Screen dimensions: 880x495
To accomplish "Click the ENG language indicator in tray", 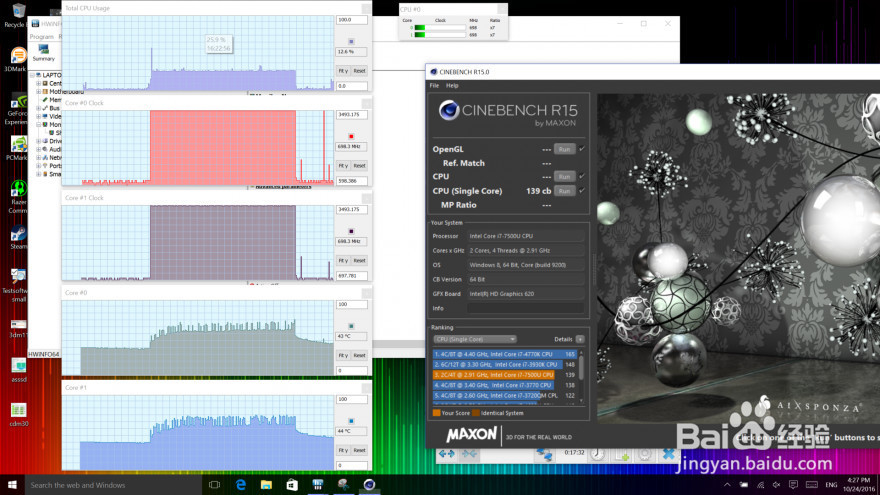I will point(831,484).
